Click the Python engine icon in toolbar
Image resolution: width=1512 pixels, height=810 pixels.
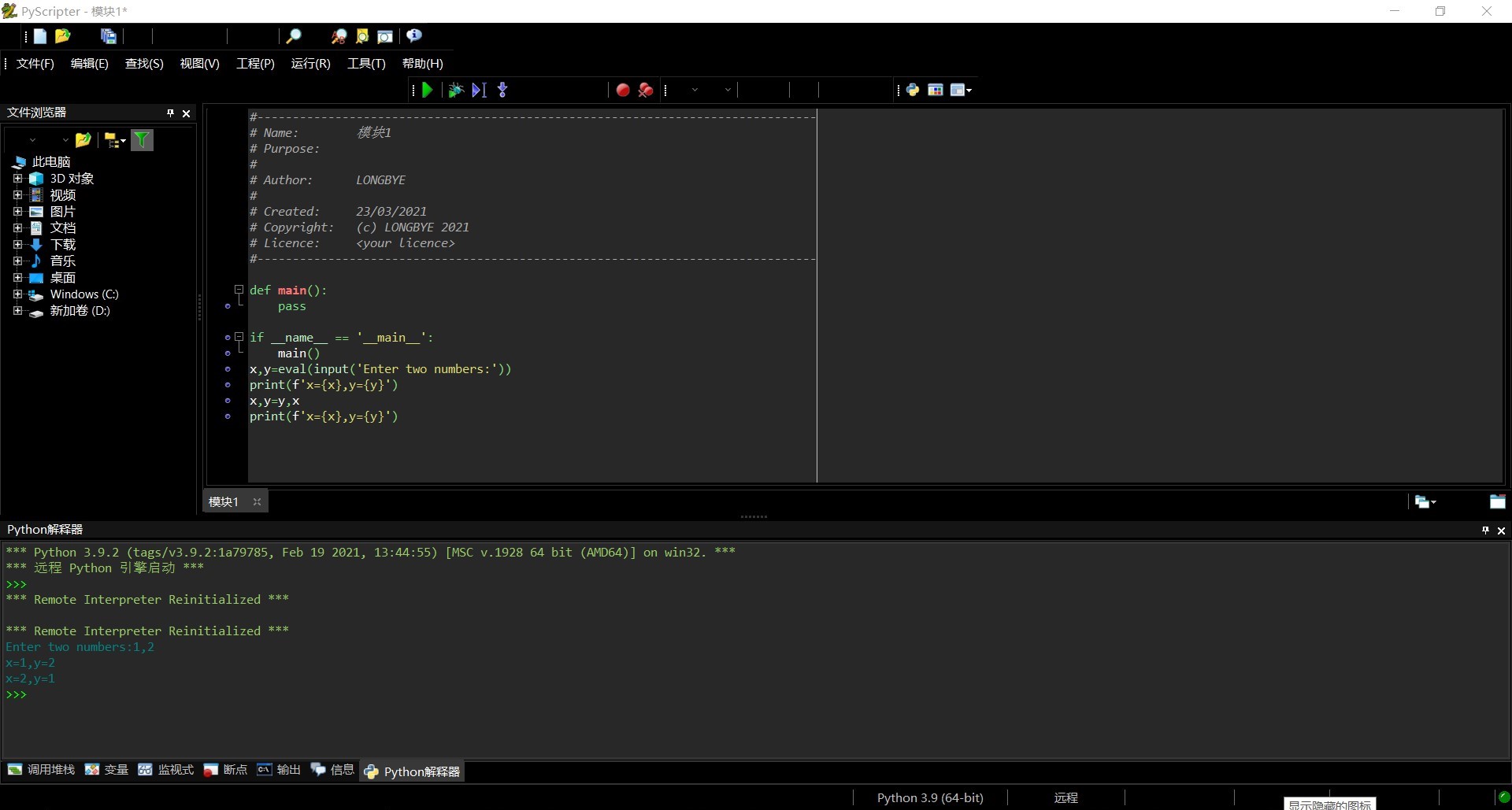click(x=913, y=91)
